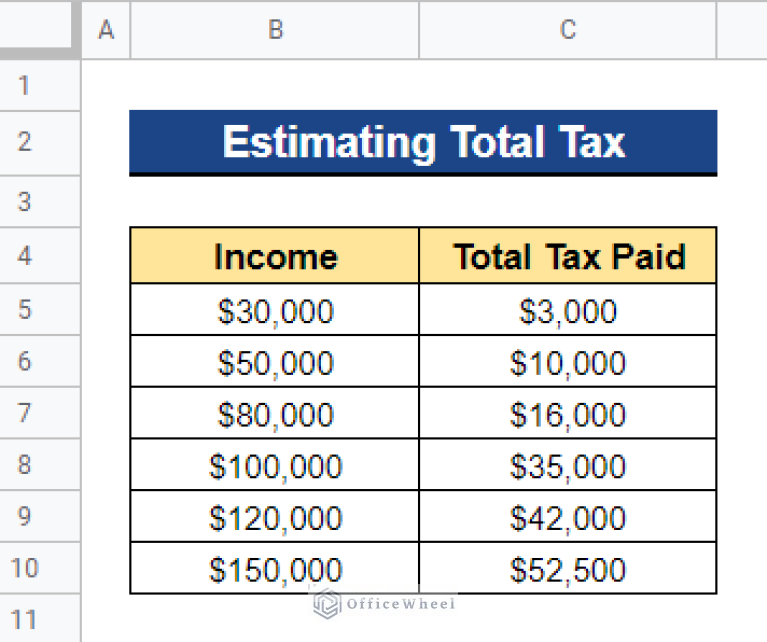Image resolution: width=767 pixels, height=642 pixels.
Task: Select the $120,000 income cell
Action: [x=275, y=517]
